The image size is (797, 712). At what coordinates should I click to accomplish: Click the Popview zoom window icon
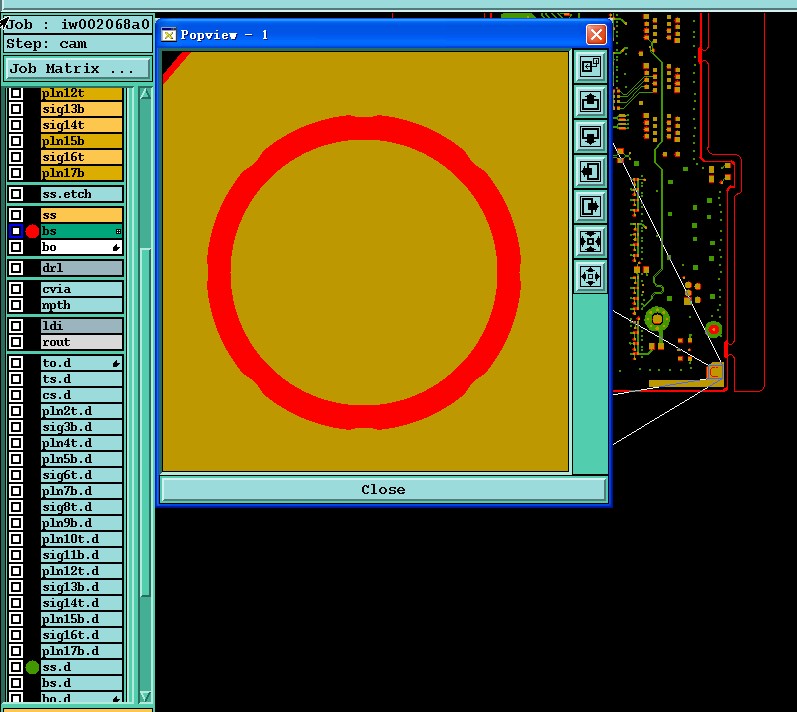pyautogui.click(x=590, y=66)
